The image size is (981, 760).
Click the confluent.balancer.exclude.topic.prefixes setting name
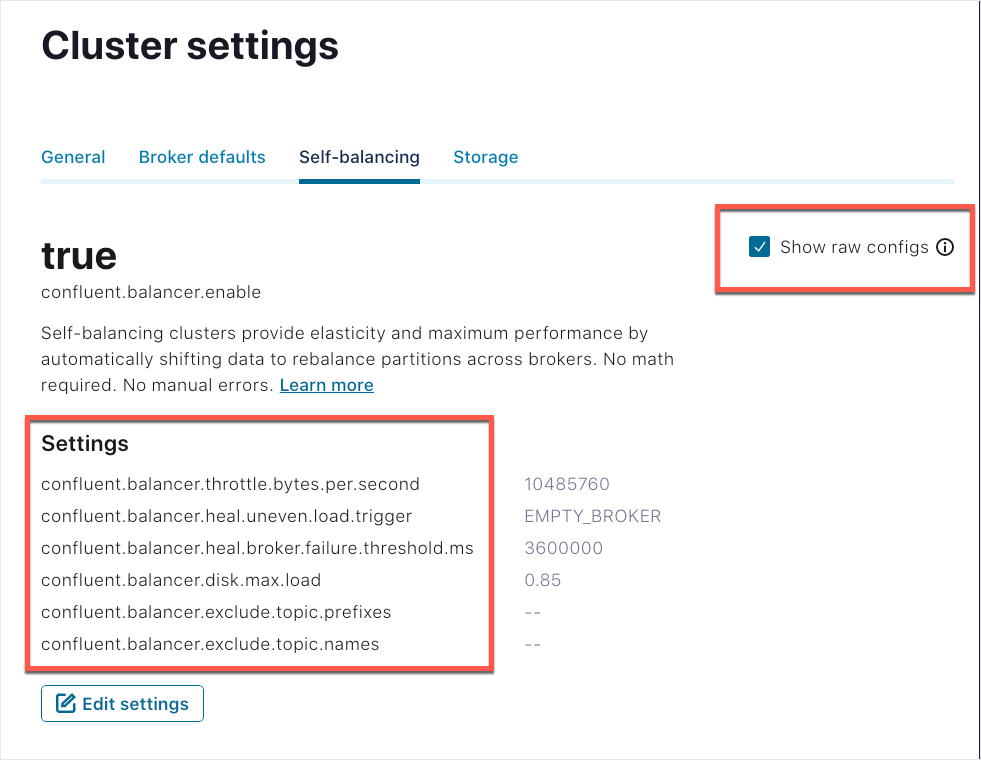point(216,612)
